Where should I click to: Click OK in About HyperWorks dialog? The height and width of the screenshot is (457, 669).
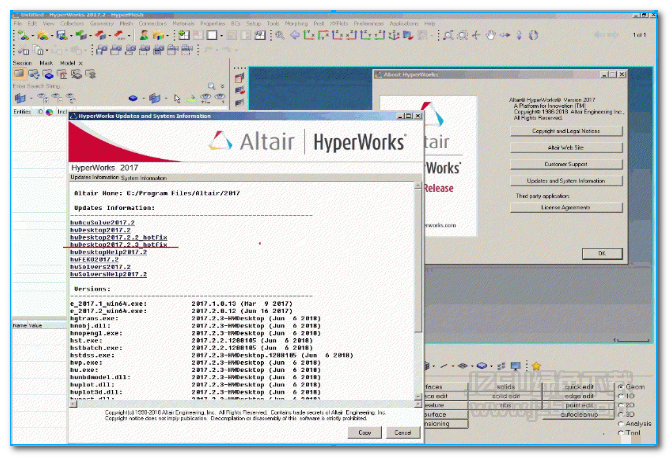coord(602,253)
